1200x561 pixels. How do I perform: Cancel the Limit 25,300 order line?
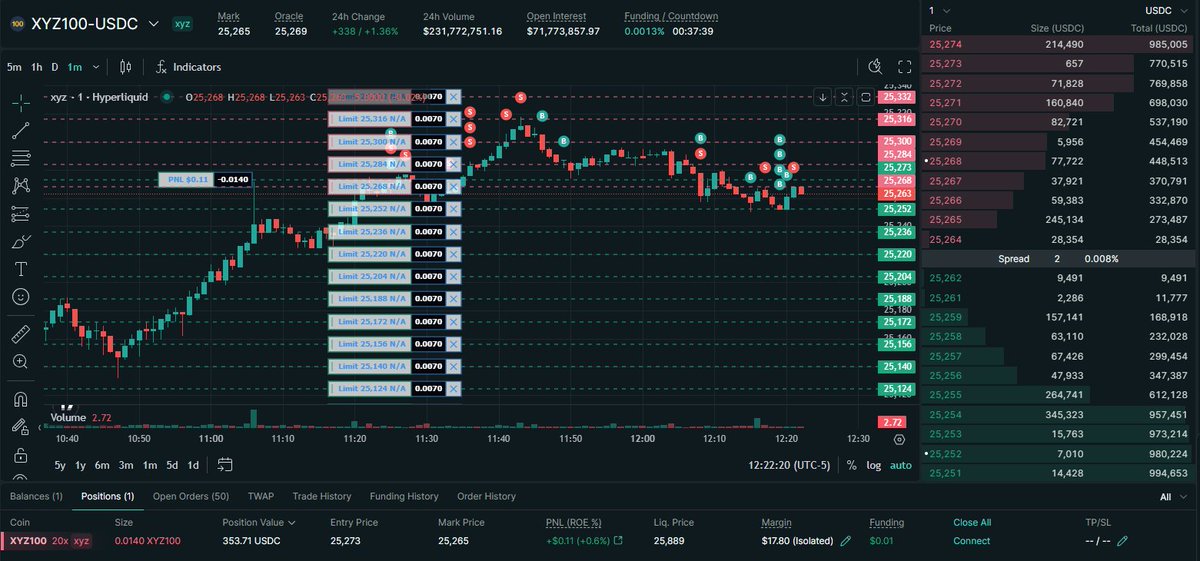pyautogui.click(x=454, y=142)
